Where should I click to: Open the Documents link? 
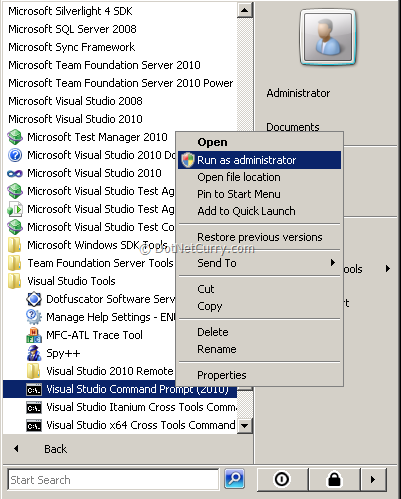click(x=293, y=127)
